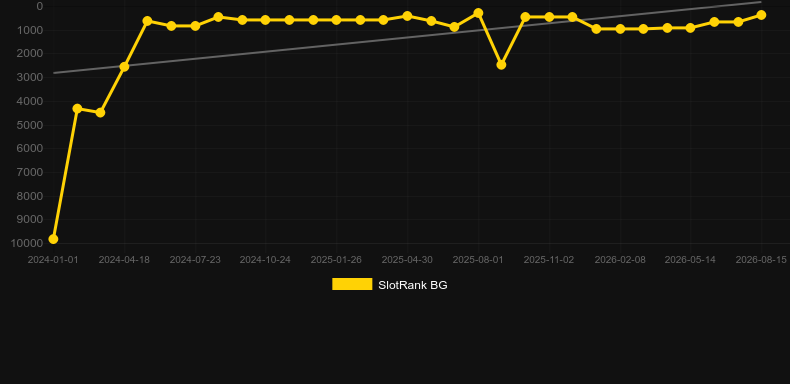Click the x-axis label 2026-08-15
This screenshot has width=790, height=384.
tap(761, 260)
